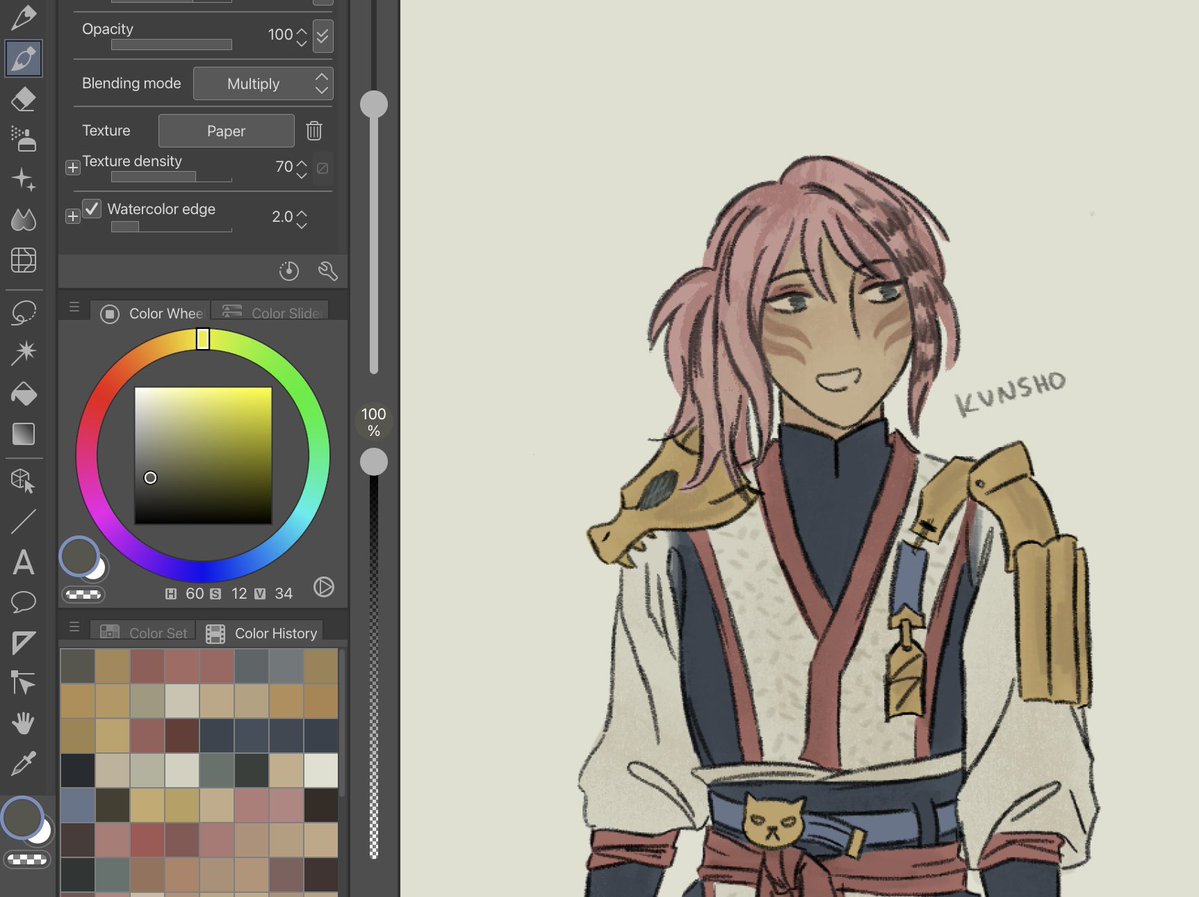This screenshot has height=897, width=1199.
Task: Select the Fill bucket tool
Action: [x=24, y=393]
